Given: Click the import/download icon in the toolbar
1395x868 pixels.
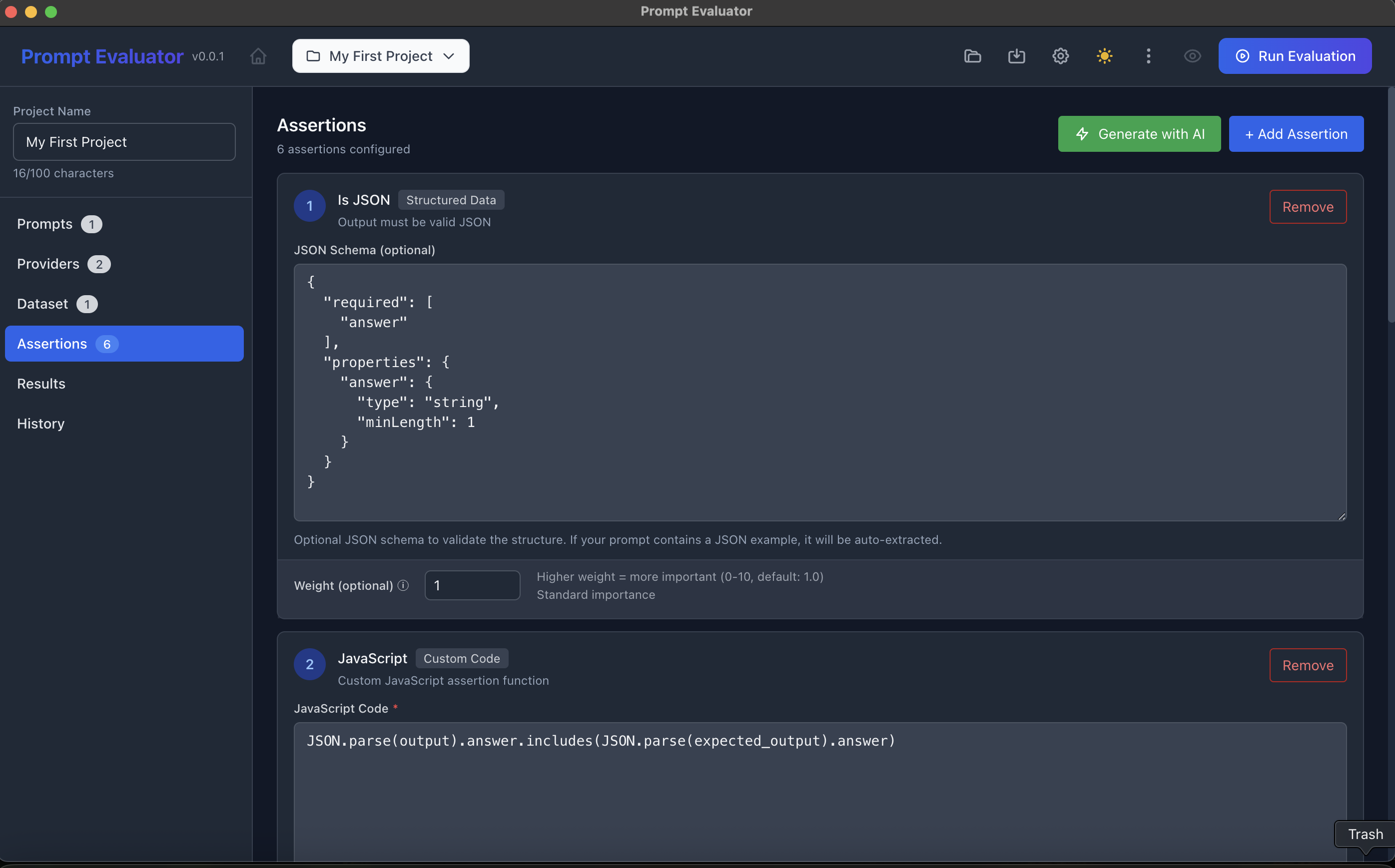Looking at the screenshot, I should click(1016, 55).
